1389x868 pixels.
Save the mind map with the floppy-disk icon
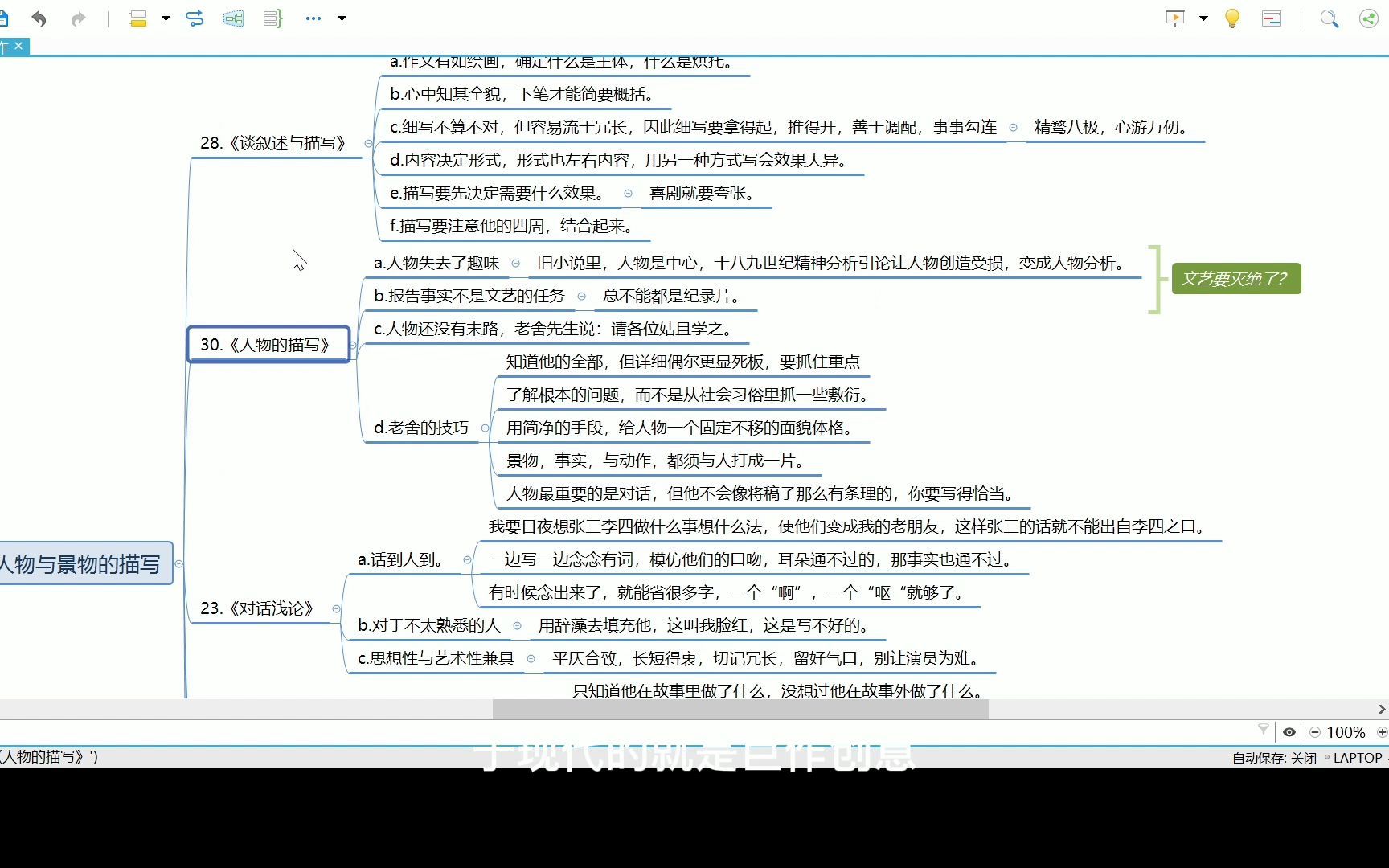(x=3, y=18)
